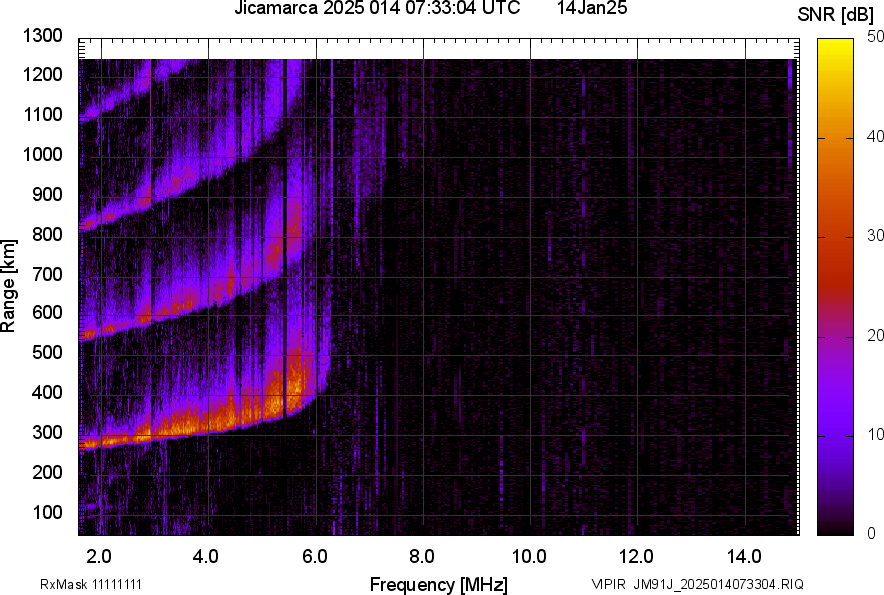
Task: Click the frequency tick label '2.0'
Action: 99,557
